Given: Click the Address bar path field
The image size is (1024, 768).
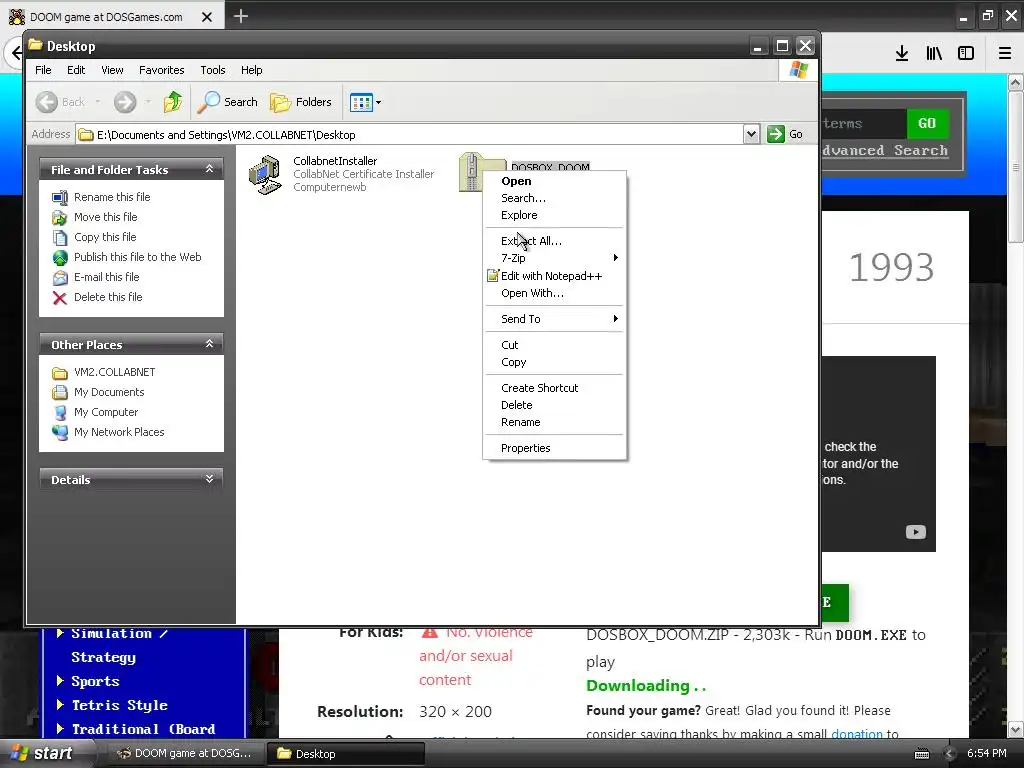Looking at the screenshot, I should (x=410, y=135).
